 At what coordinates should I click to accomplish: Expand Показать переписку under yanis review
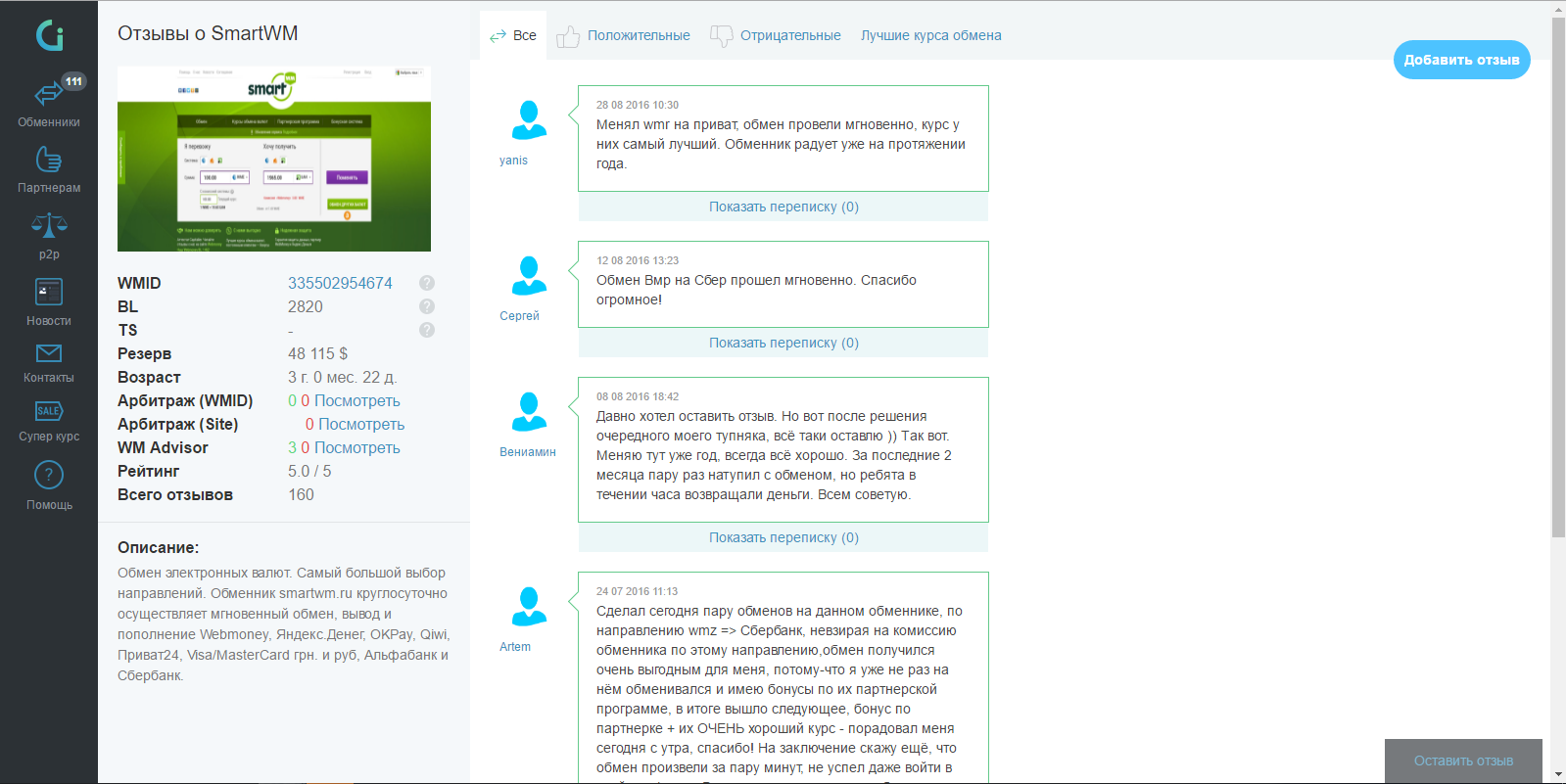click(783, 207)
